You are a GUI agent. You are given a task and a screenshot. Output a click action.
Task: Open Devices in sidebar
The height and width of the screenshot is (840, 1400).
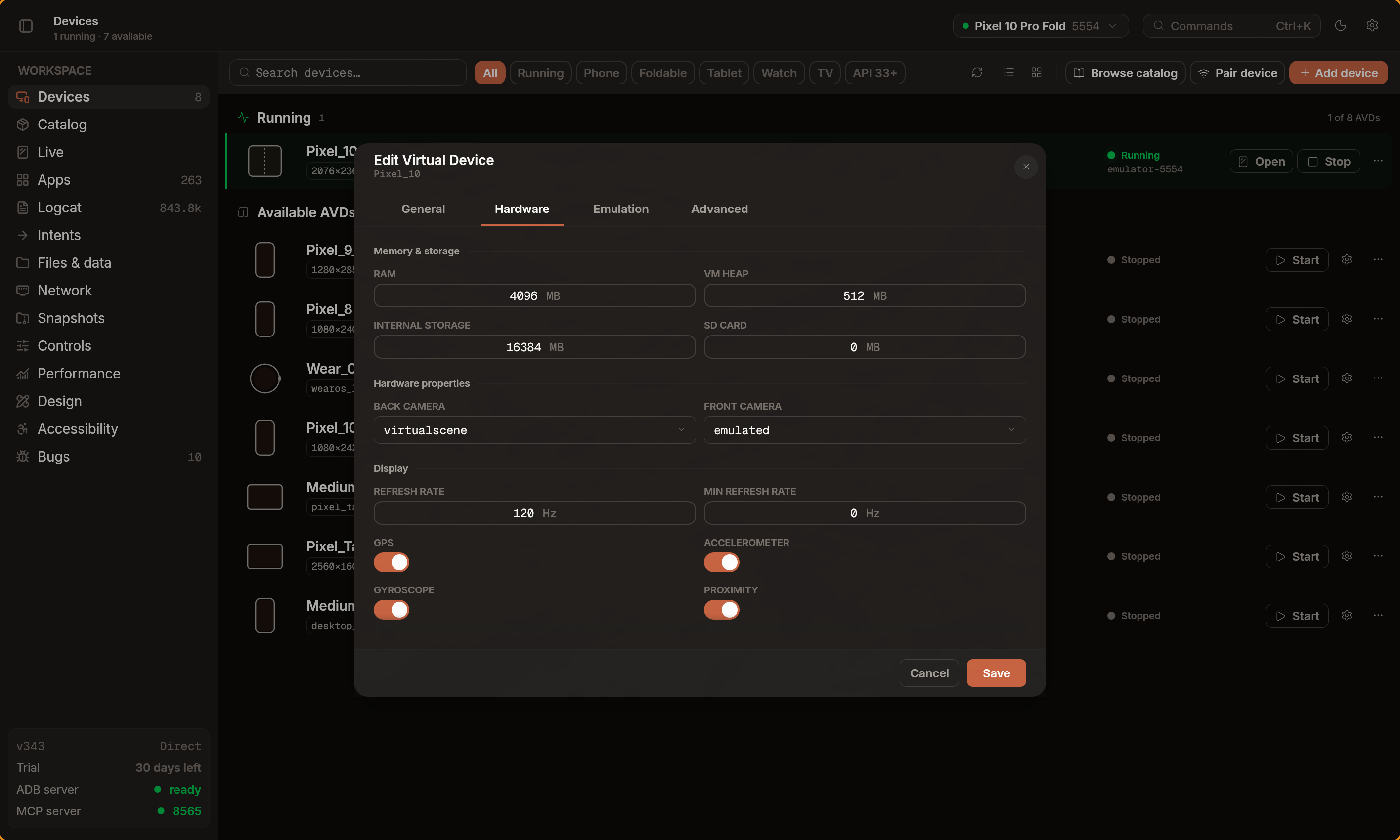(x=109, y=97)
